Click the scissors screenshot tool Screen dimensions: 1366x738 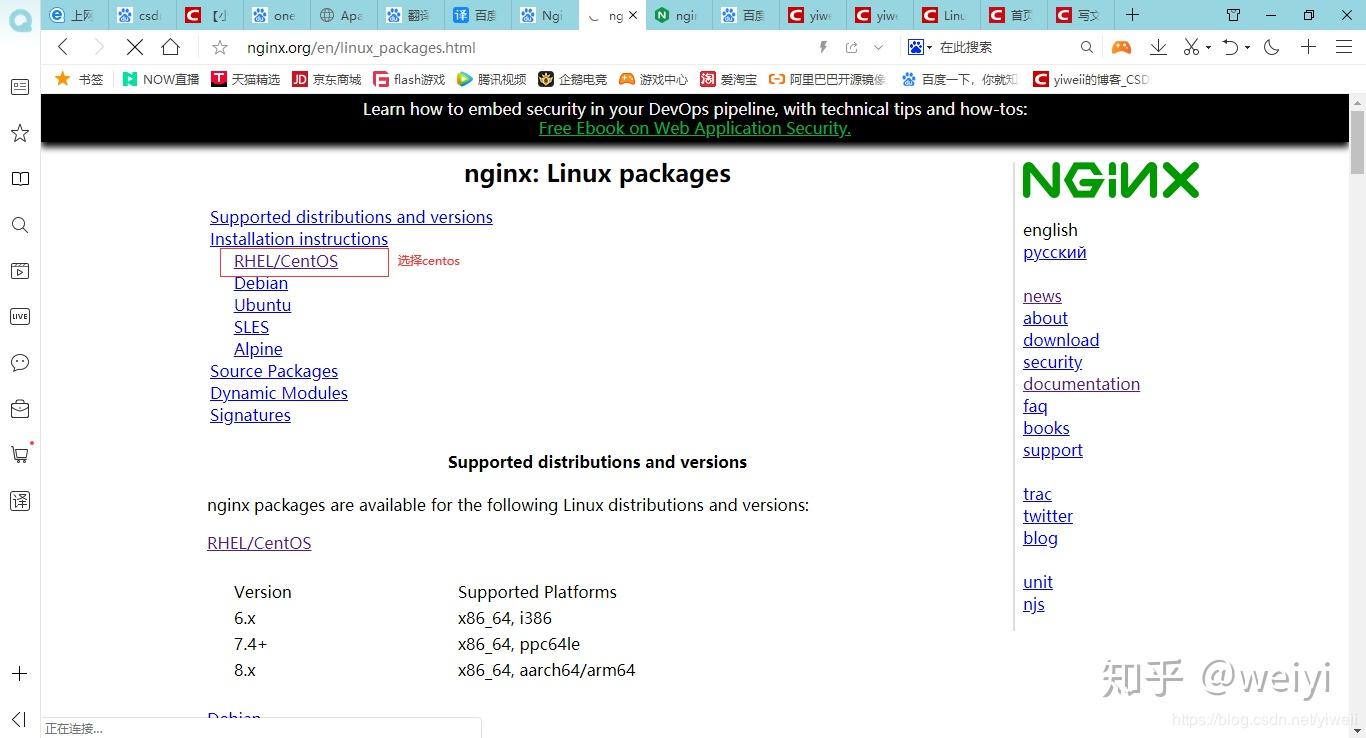click(x=1191, y=47)
